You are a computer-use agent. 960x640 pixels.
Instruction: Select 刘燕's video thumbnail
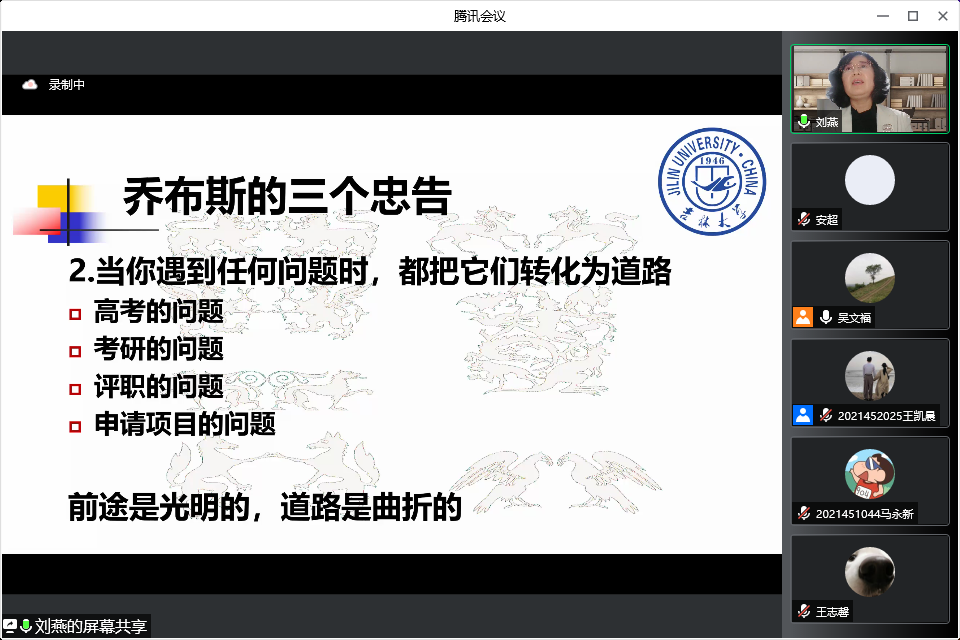coord(869,89)
